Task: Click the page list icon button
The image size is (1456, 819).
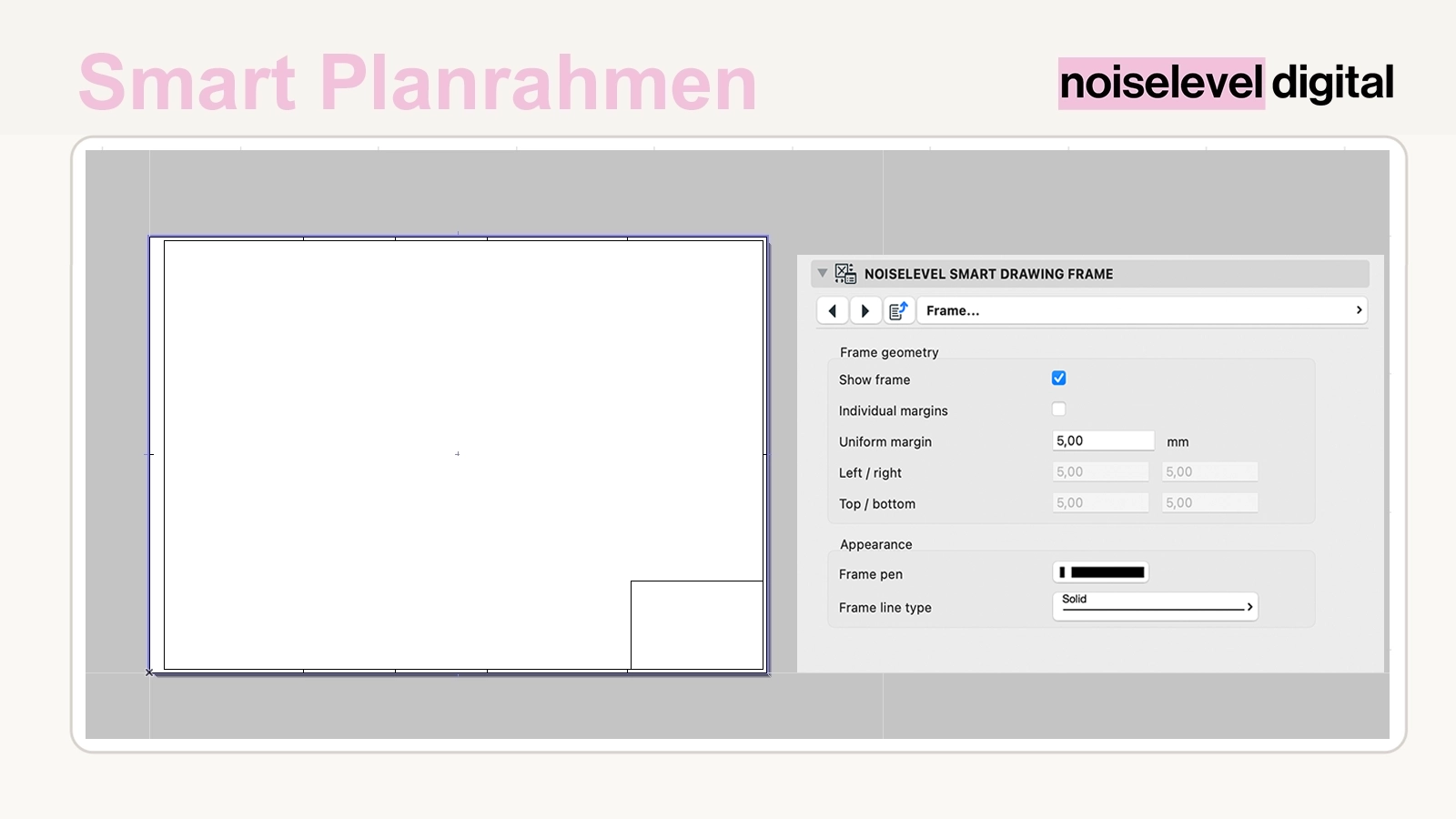Action: tap(899, 310)
